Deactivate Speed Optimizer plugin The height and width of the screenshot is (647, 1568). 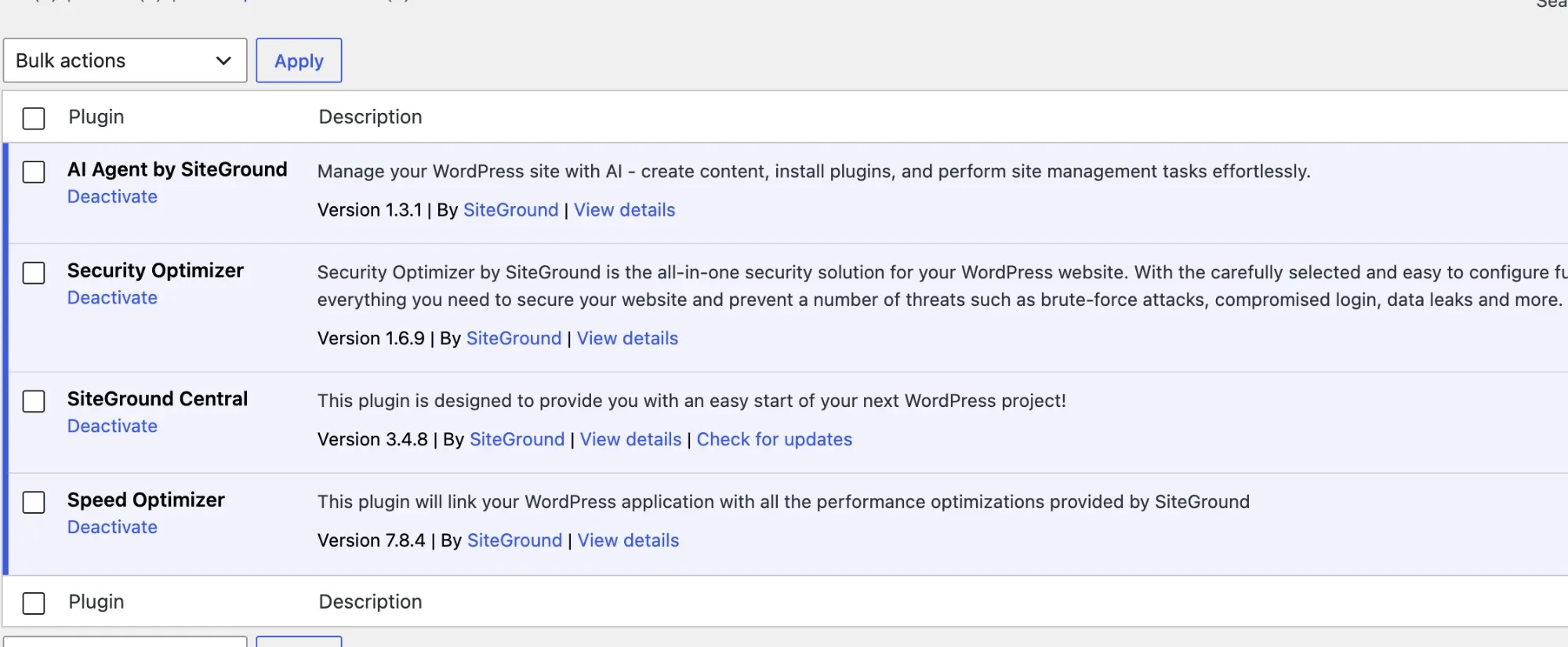pyautogui.click(x=112, y=527)
